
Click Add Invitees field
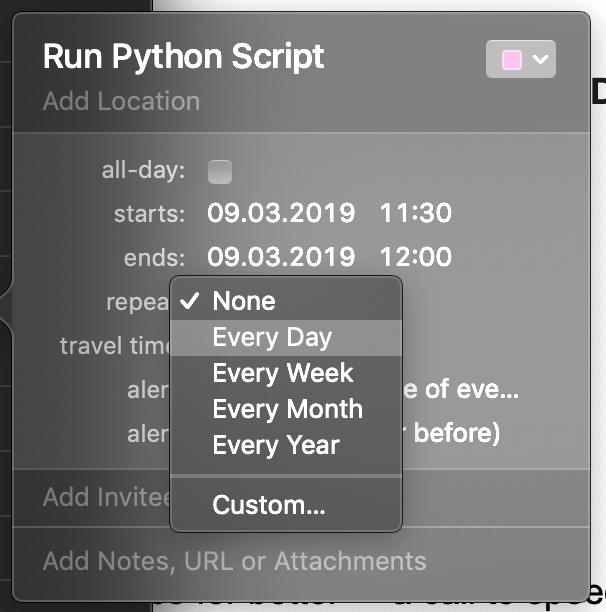(x=107, y=497)
